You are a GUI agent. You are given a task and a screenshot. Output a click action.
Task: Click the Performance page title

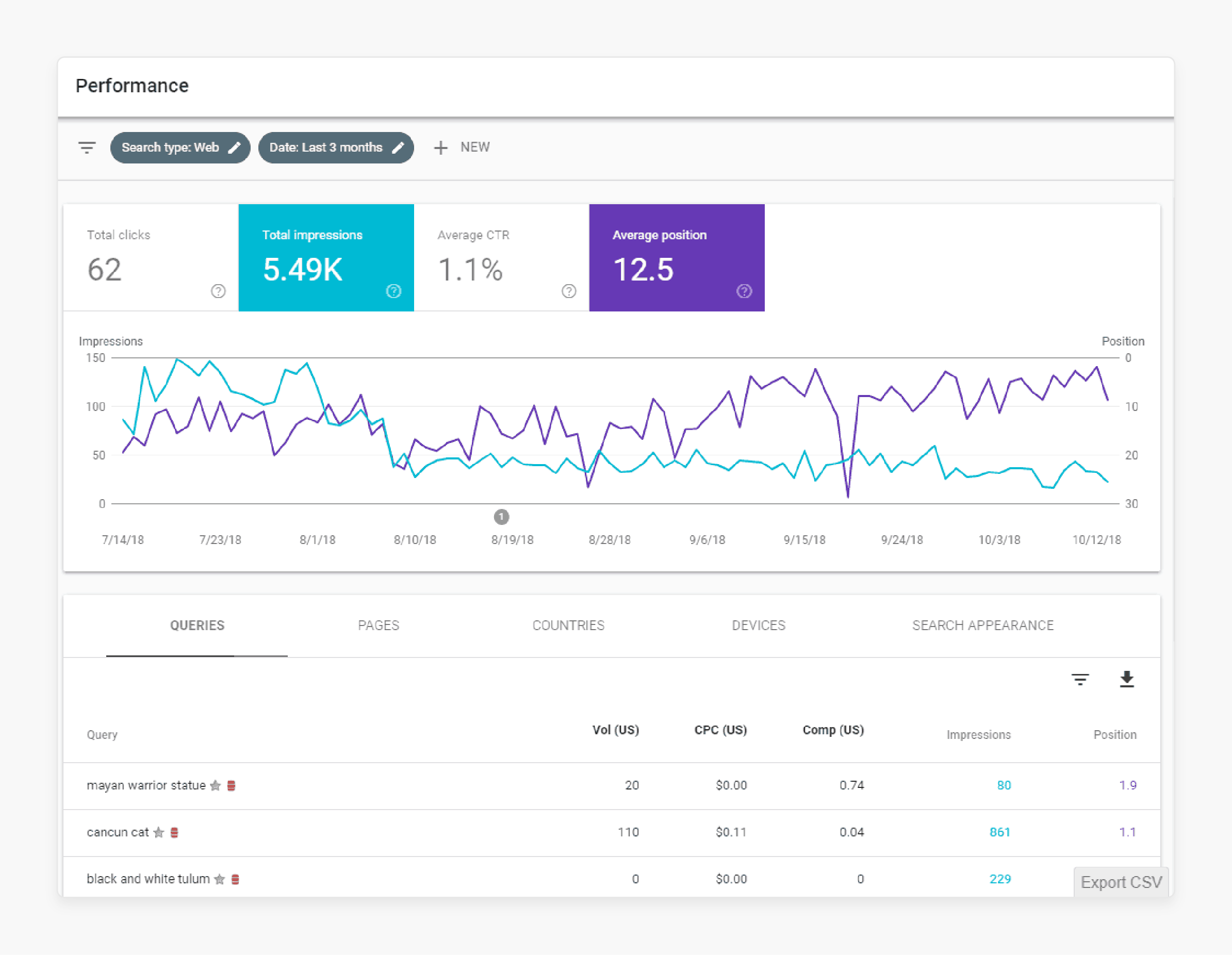(x=132, y=86)
